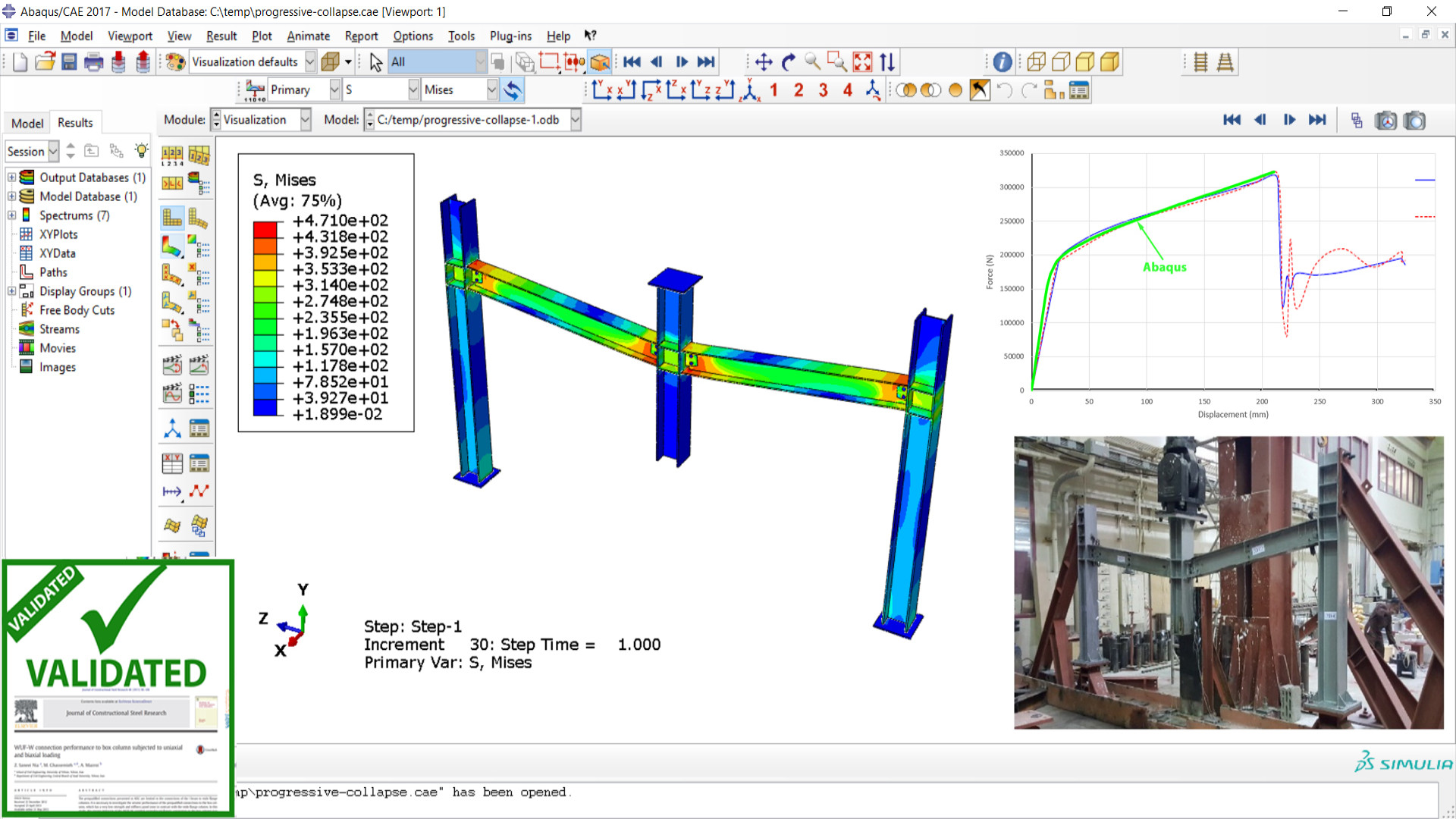Open the Result menu
The height and width of the screenshot is (819, 1456).
click(221, 36)
